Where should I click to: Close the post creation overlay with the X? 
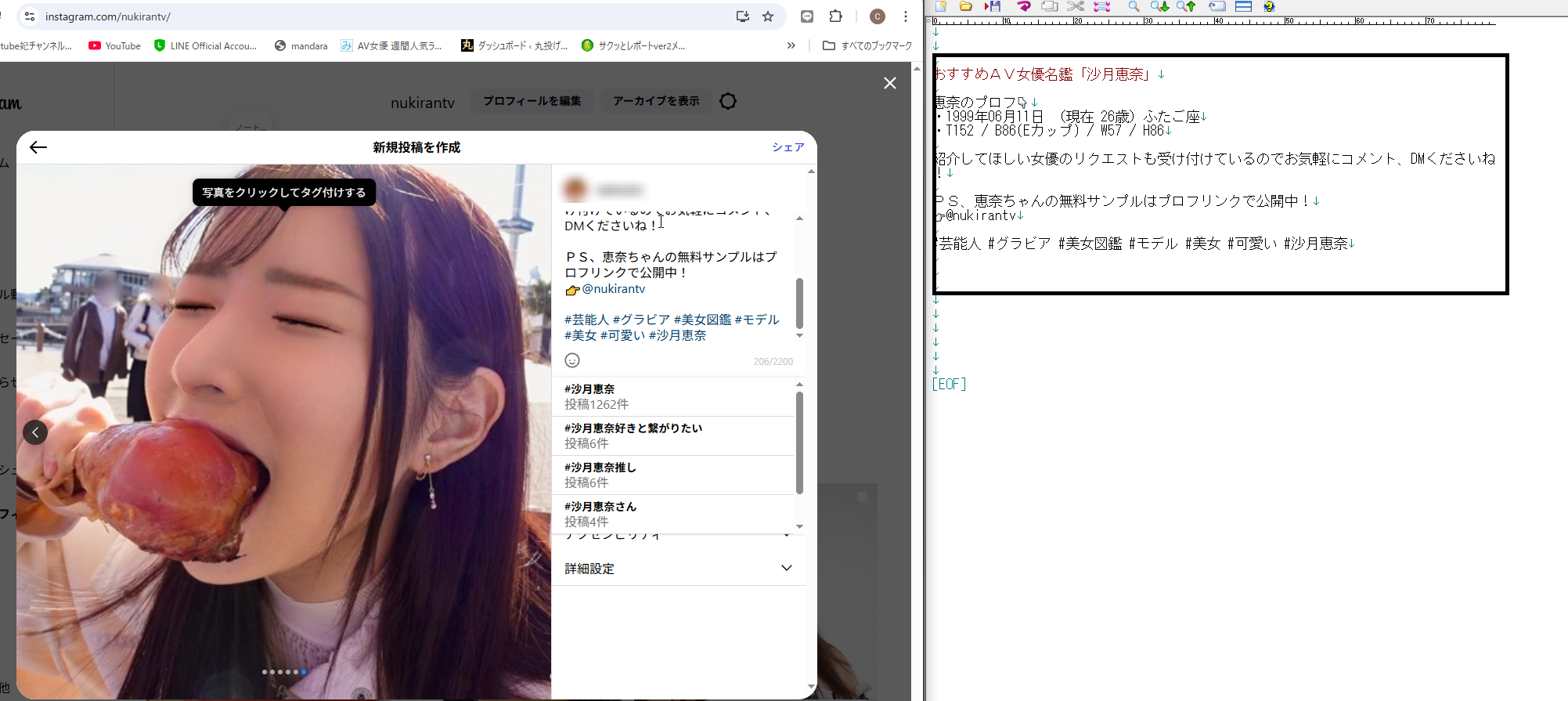pos(890,83)
